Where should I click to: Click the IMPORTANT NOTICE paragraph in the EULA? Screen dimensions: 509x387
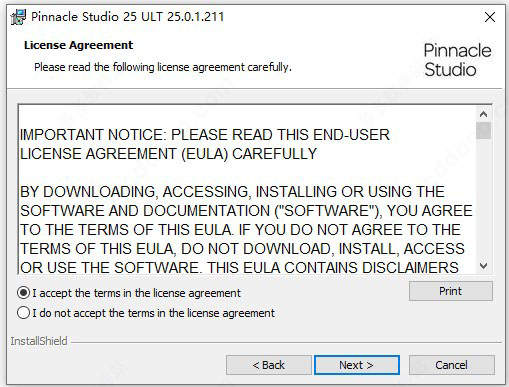205,144
